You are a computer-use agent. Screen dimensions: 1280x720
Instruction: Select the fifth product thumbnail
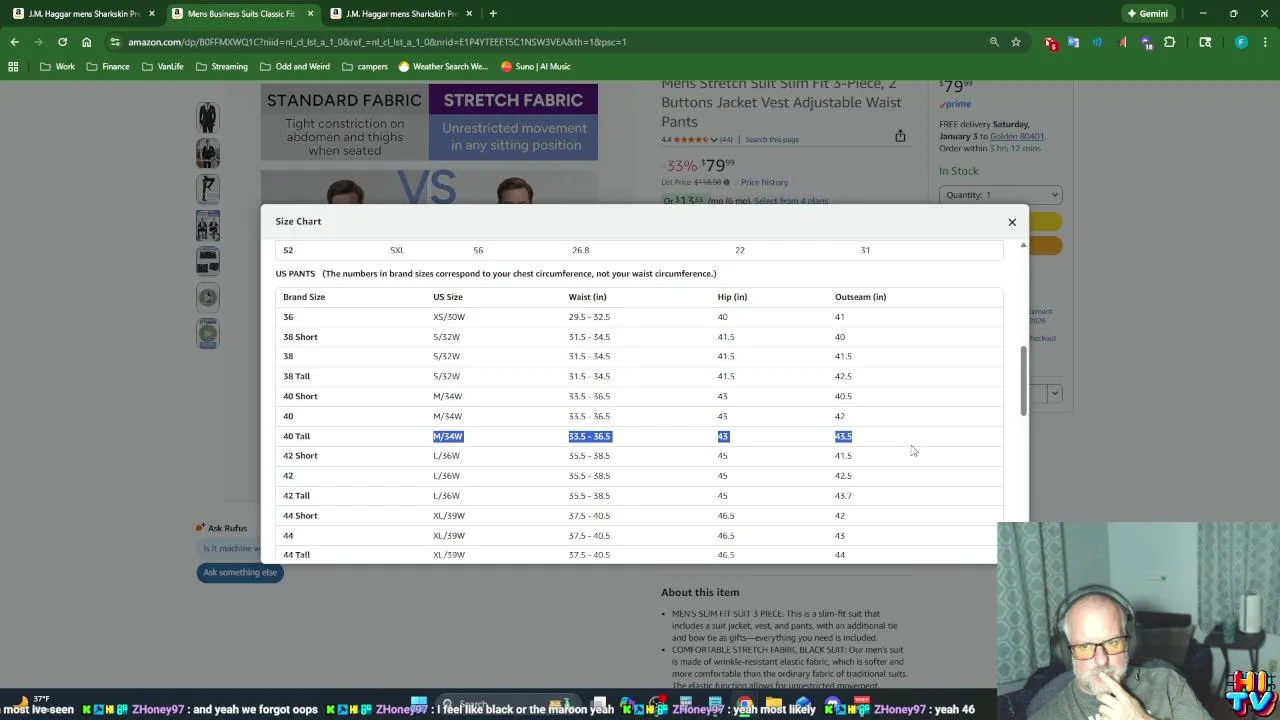[x=207, y=261]
